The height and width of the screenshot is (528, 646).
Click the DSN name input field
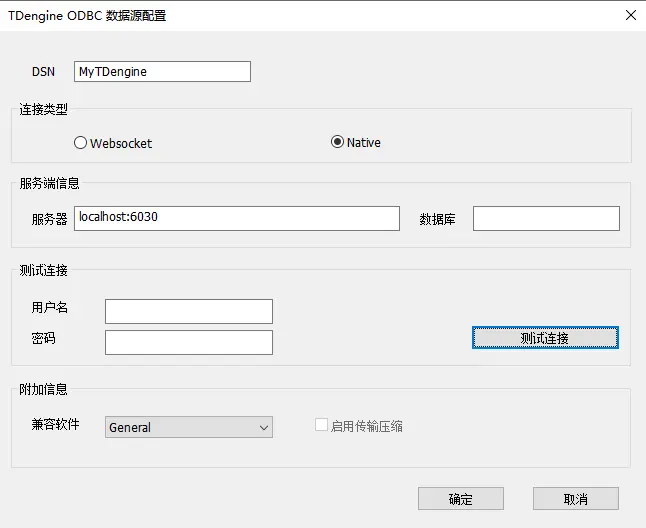[162, 72]
